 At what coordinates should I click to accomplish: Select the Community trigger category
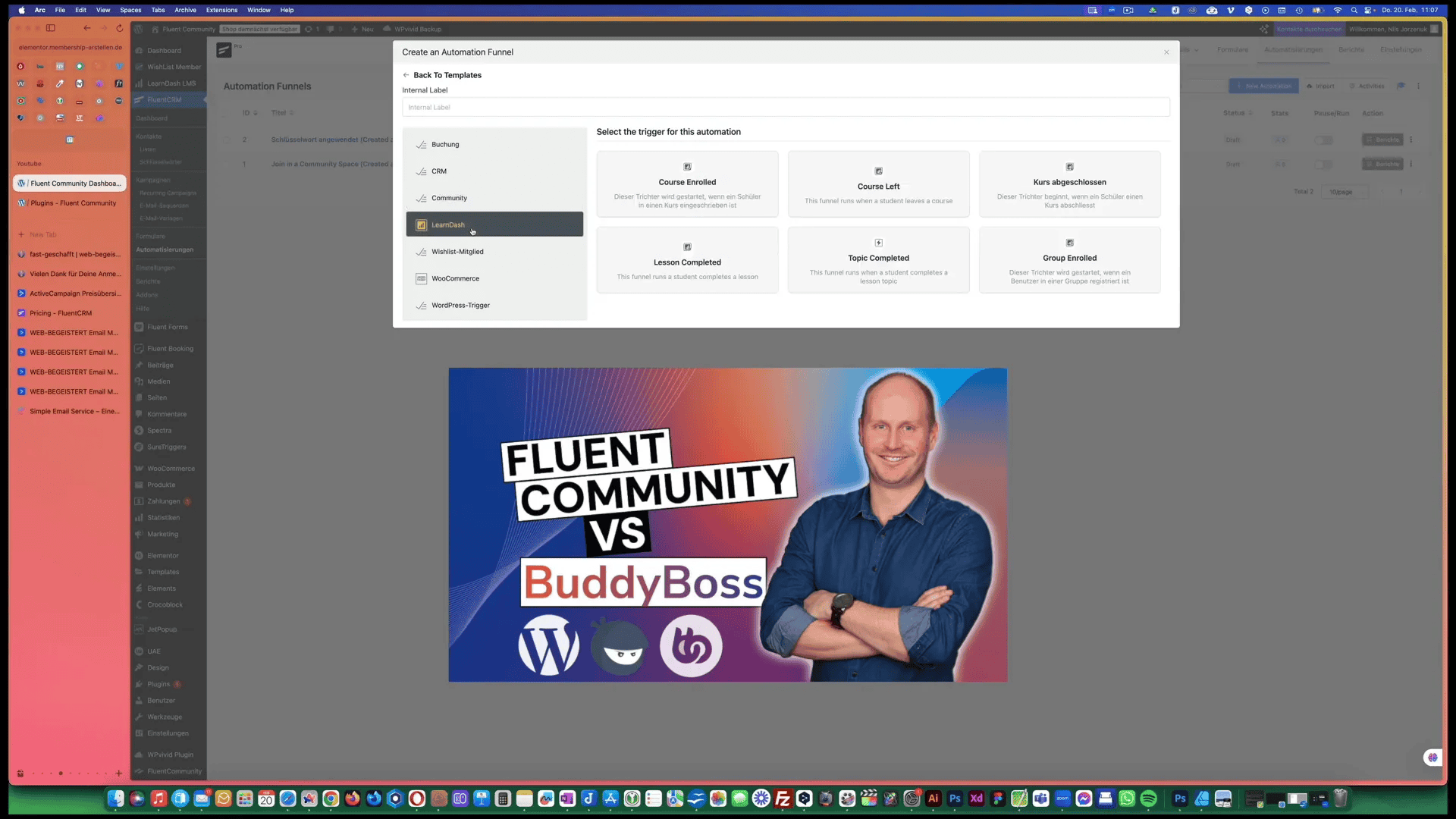[x=494, y=198]
